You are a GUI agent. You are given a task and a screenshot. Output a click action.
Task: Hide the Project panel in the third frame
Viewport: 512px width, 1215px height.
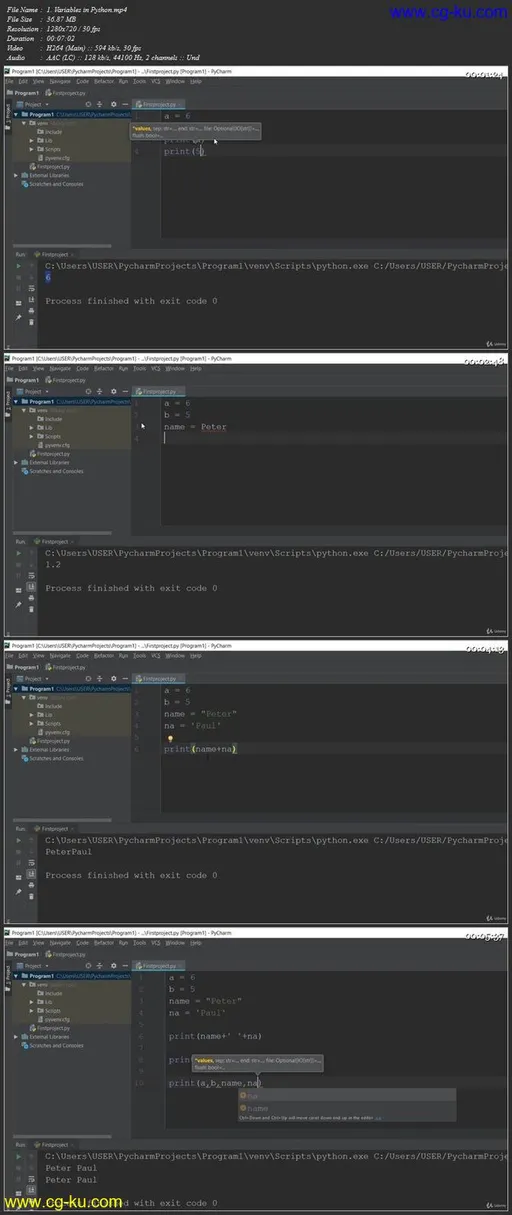coord(125,679)
